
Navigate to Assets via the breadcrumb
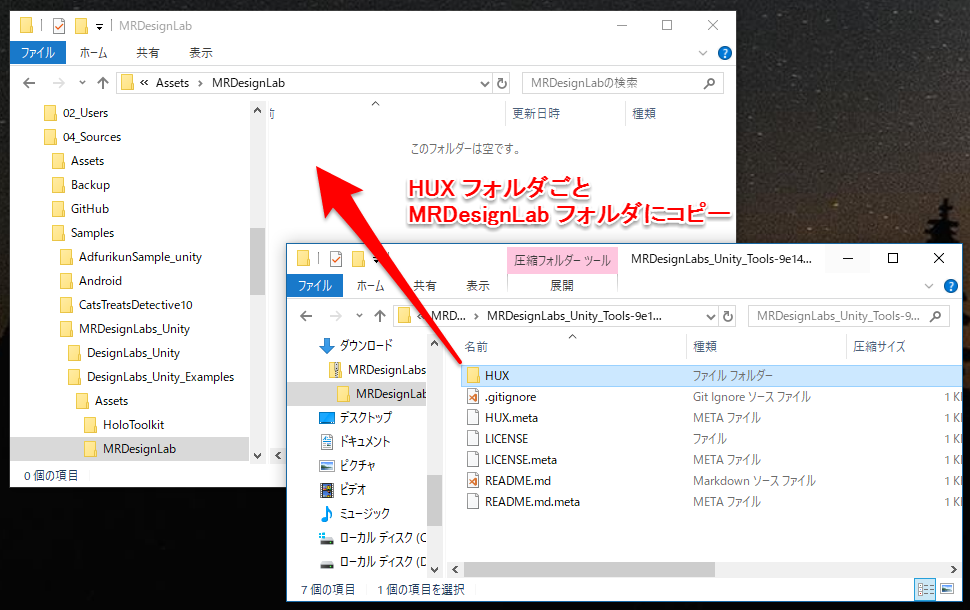coord(172,83)
